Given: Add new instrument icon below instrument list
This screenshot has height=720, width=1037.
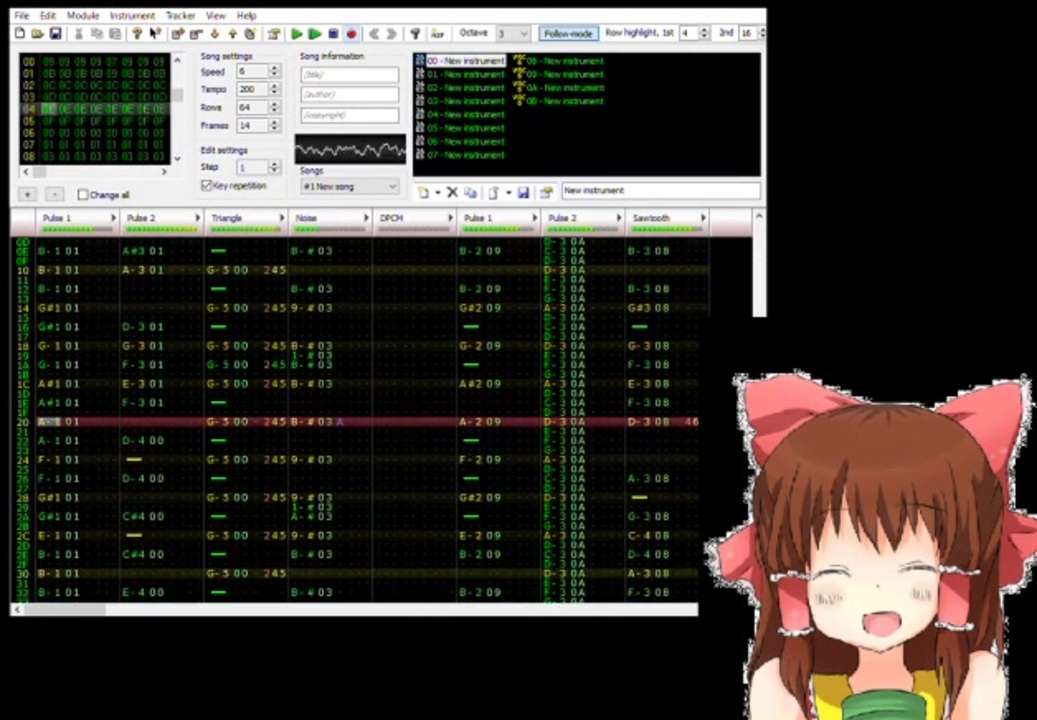Looking at the screenshot, I should 423,192.
